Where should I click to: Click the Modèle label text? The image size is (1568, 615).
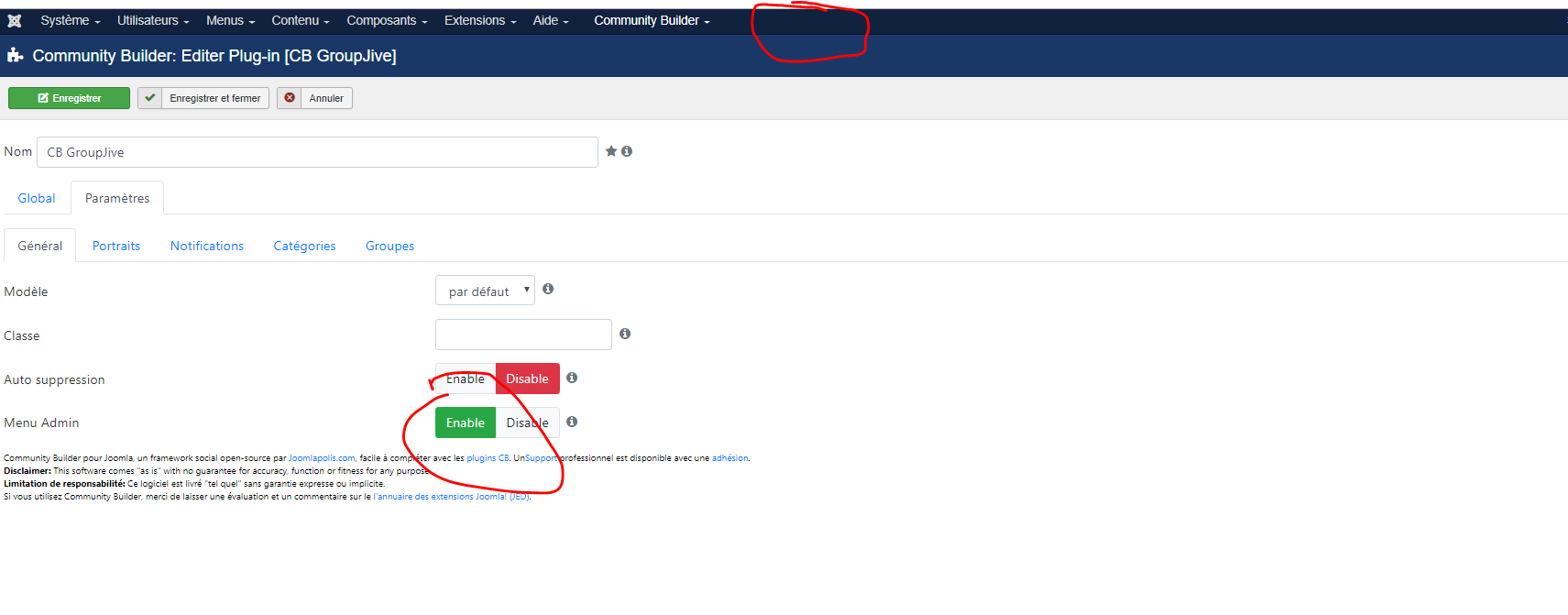point(26,291)
